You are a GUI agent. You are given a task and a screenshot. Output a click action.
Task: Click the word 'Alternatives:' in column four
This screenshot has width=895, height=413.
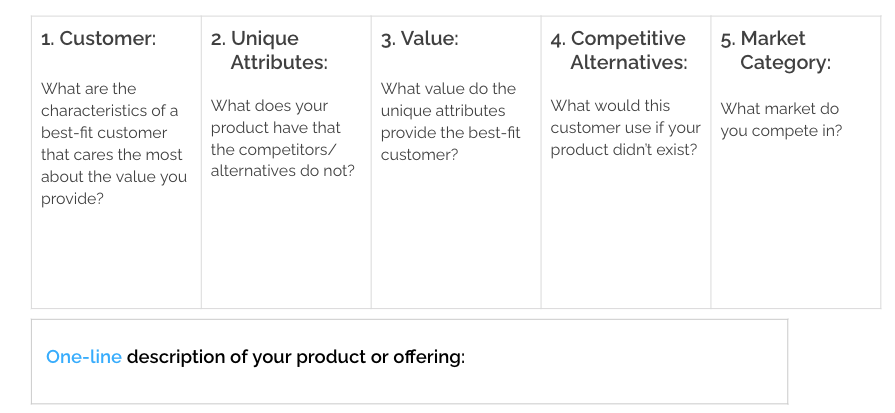click(628, 62)
